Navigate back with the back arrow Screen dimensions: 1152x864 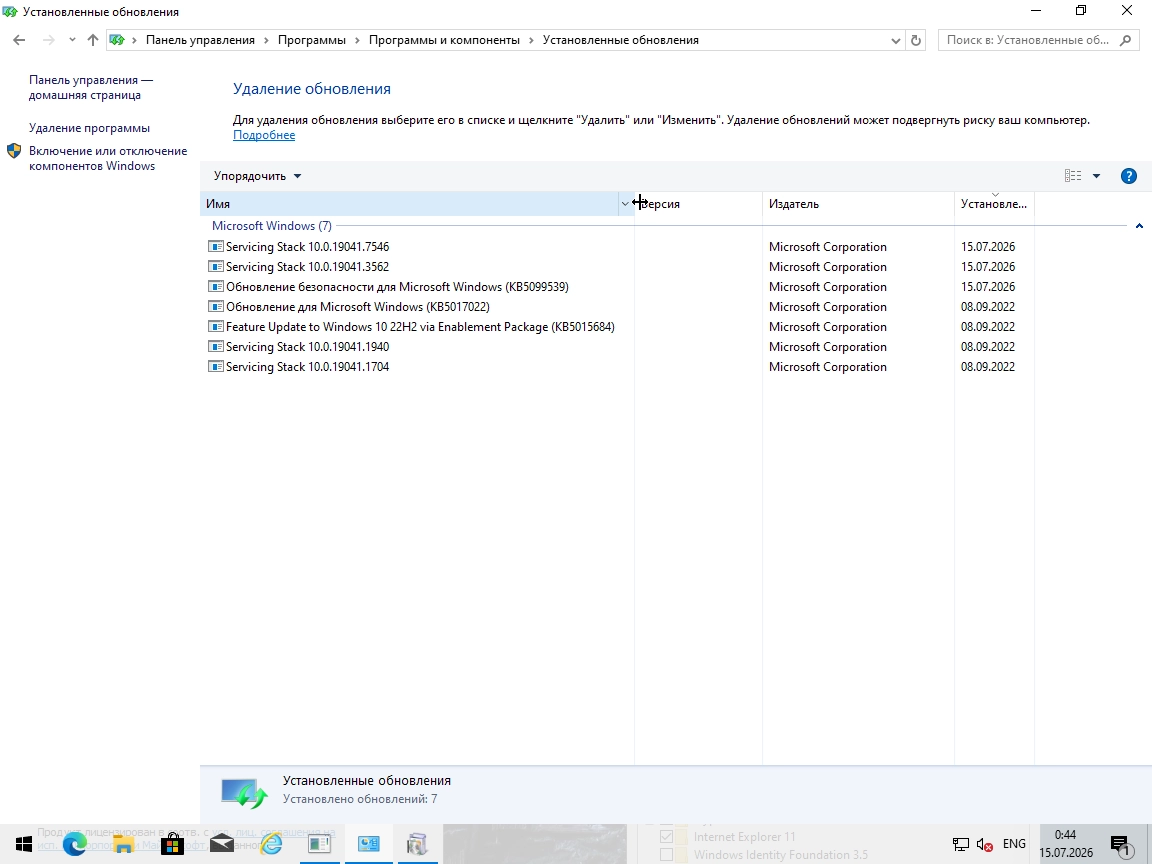pyautogui.click(x=19, y=40)
